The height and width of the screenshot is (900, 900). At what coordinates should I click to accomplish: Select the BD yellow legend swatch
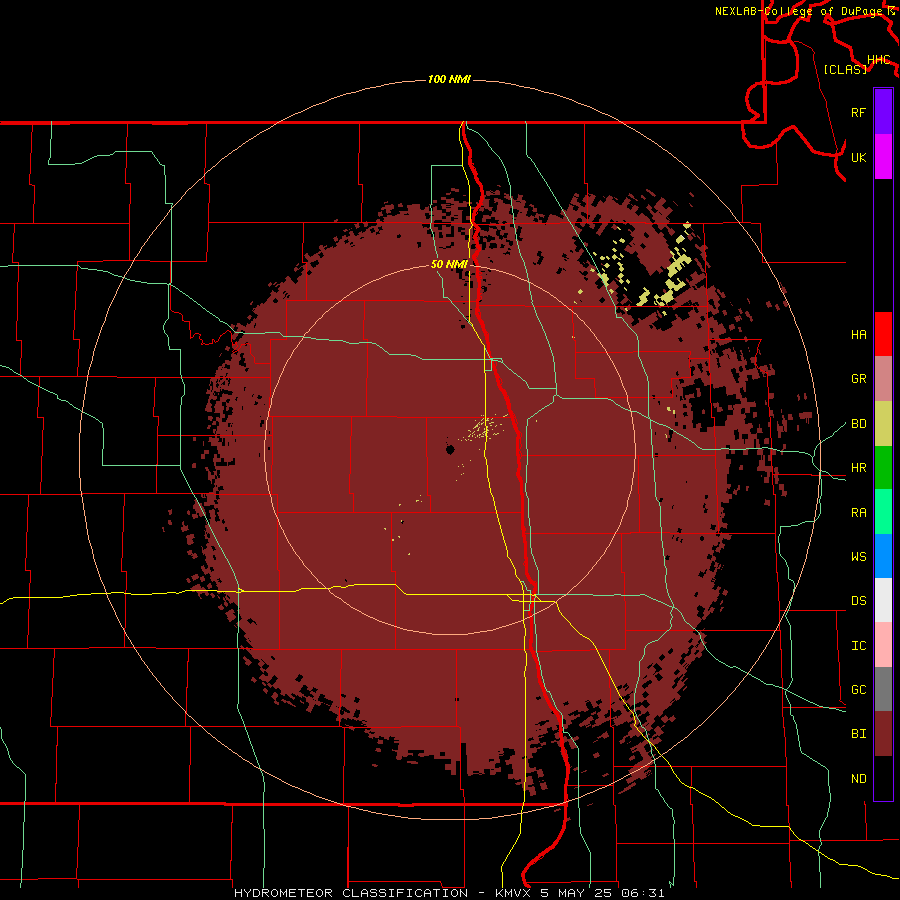pyautogui.click(x=883, y=424)
